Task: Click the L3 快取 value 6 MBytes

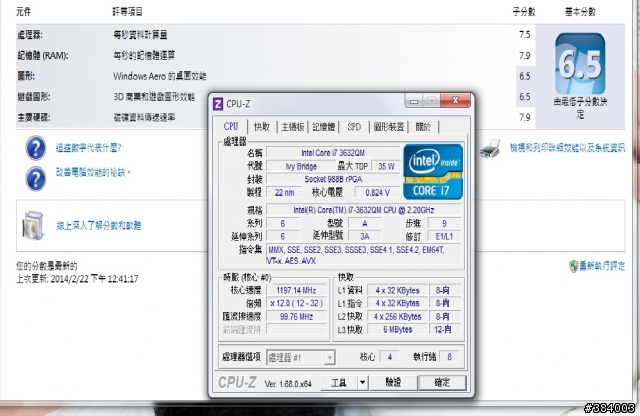Action: click(x=397, y=329)
